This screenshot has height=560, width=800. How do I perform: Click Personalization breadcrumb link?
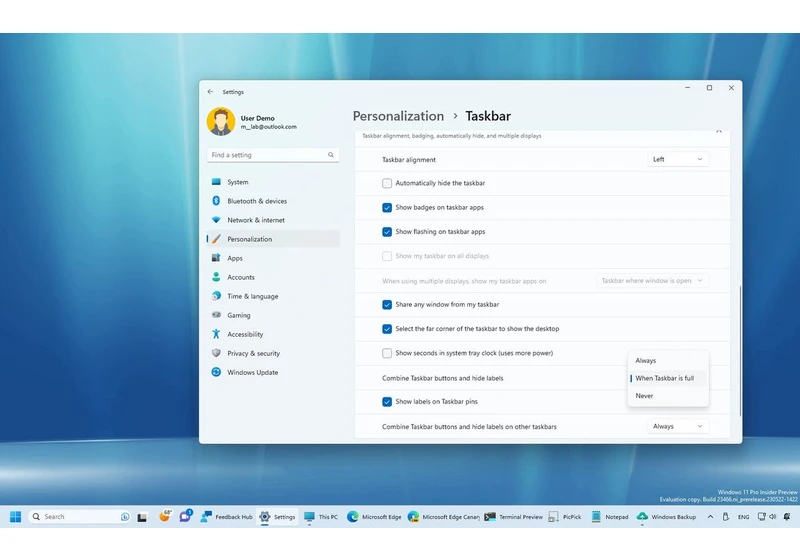[398, 116]
